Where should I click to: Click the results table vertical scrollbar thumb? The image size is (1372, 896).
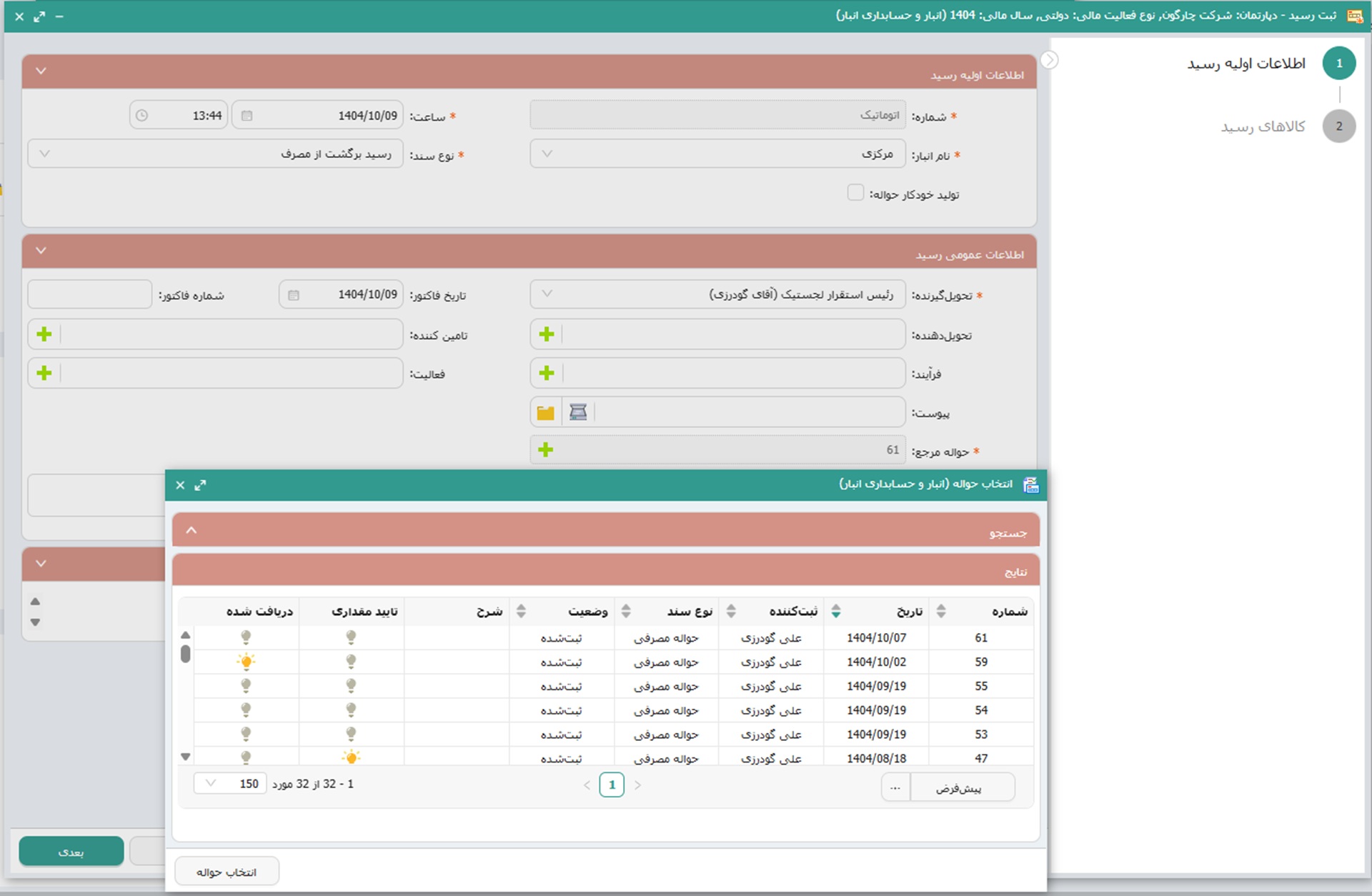[186, 654]
